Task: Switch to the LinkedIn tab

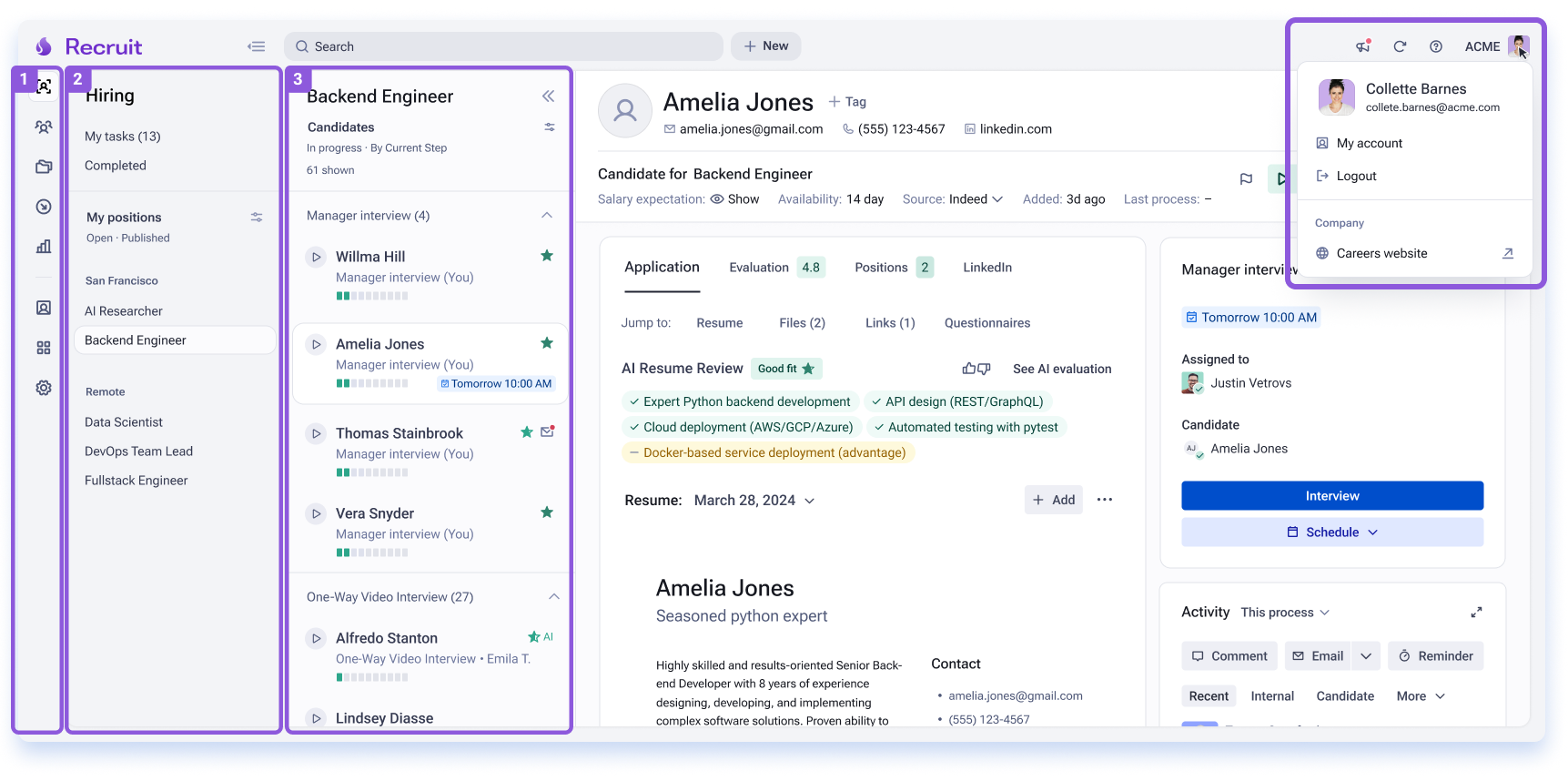Action: tap(987, 268)
